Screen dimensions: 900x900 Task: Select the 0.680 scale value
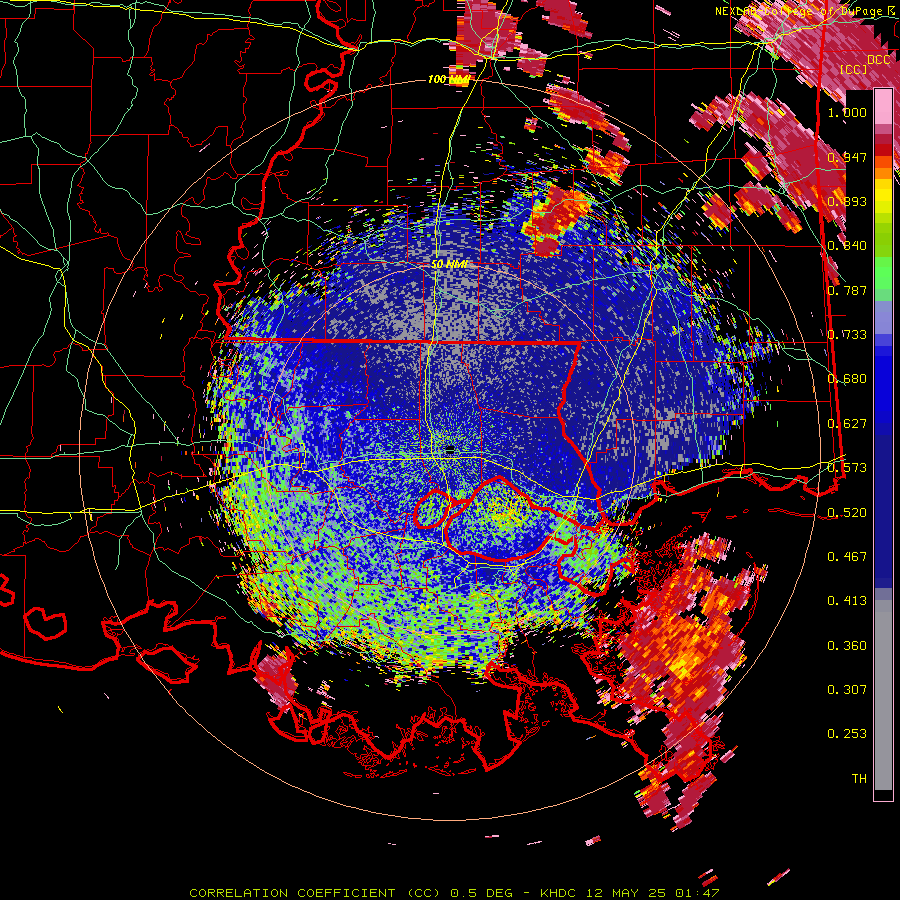click(x=847, y=378)
